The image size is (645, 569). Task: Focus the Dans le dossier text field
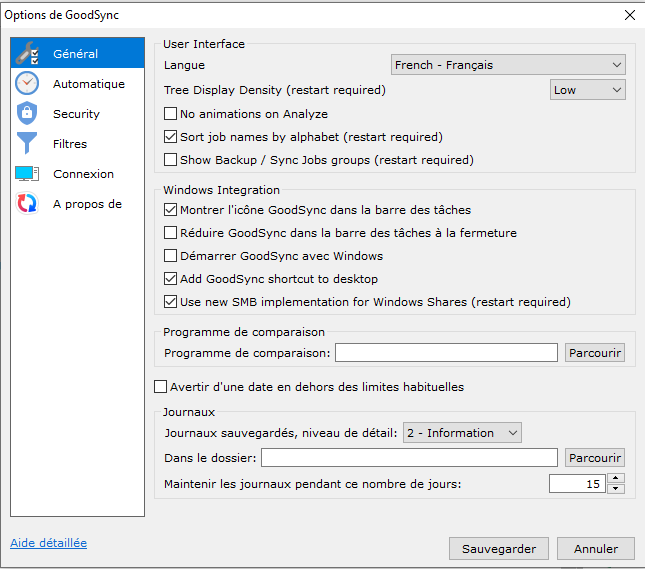[409, 458]
